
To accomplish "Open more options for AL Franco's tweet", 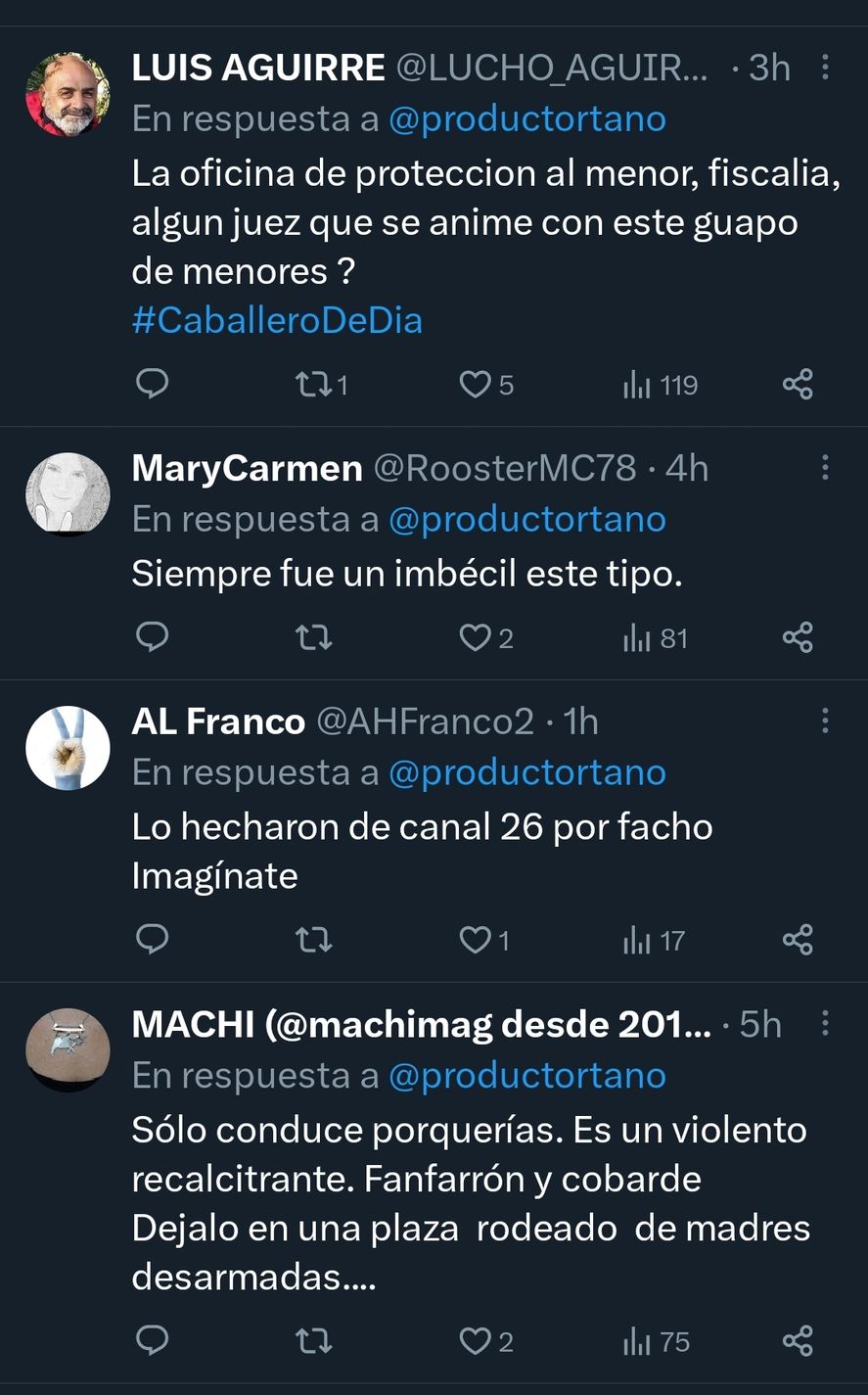I will (x=825, y=721).
